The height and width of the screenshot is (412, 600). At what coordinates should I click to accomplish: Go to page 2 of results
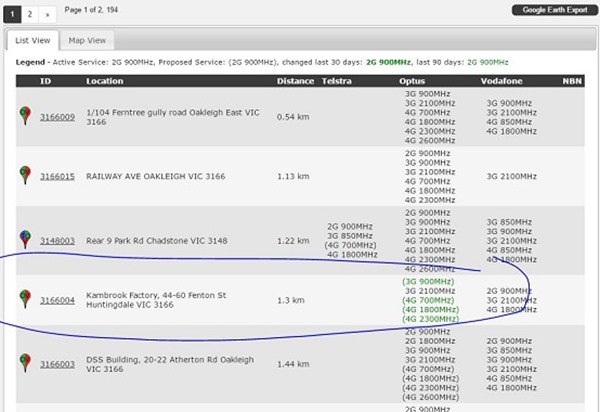pos(30,15)
